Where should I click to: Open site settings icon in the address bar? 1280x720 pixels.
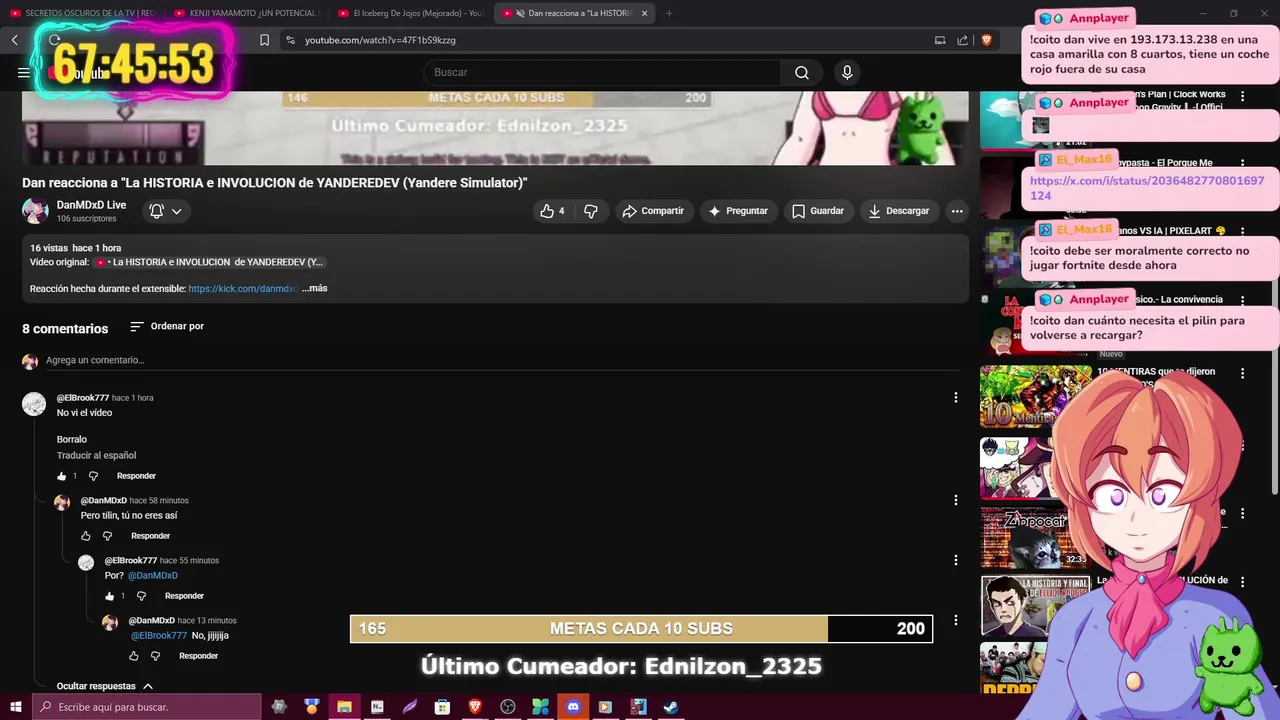(x=290, y=40)
